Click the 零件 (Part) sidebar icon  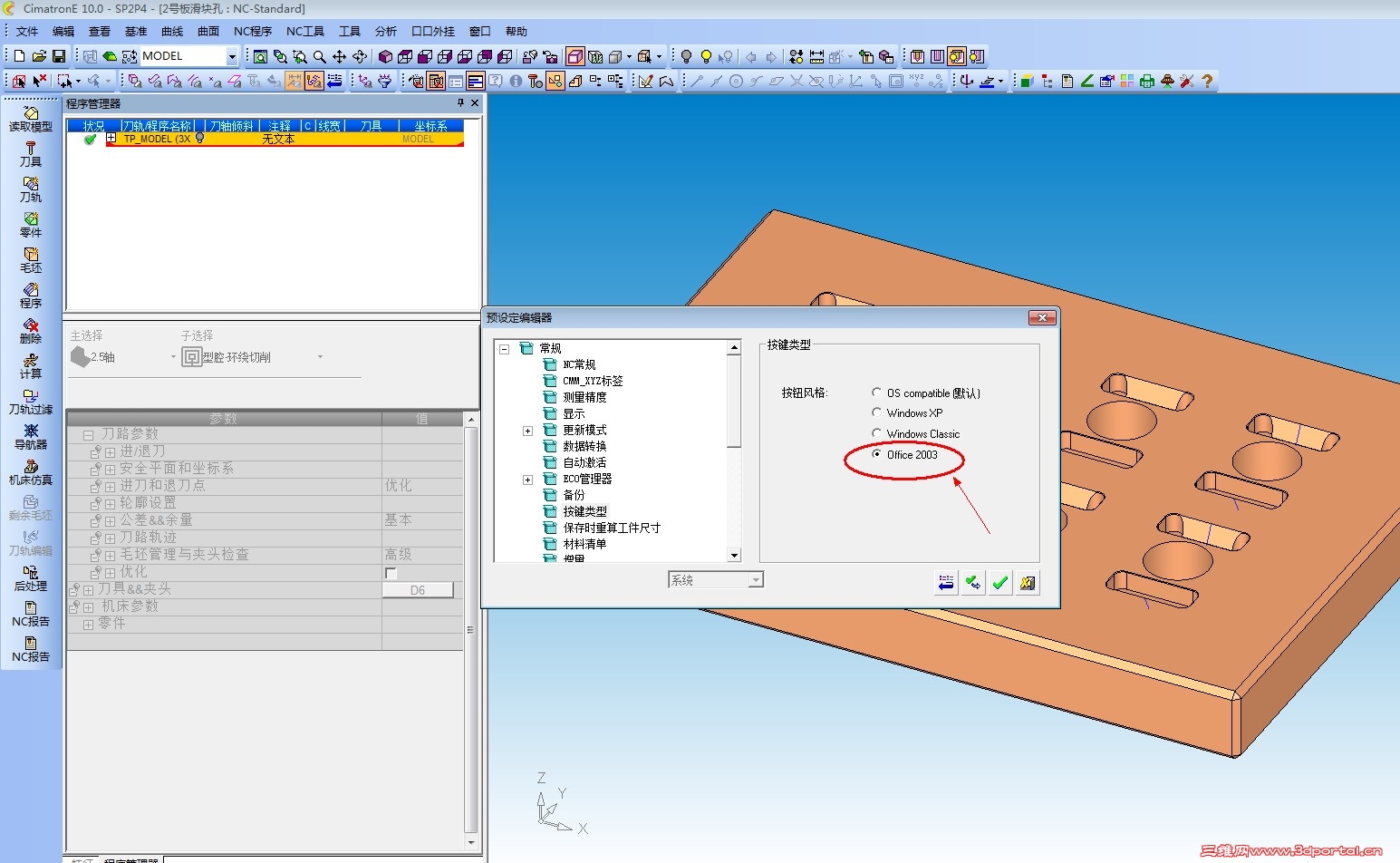click(x=31, y=225)
